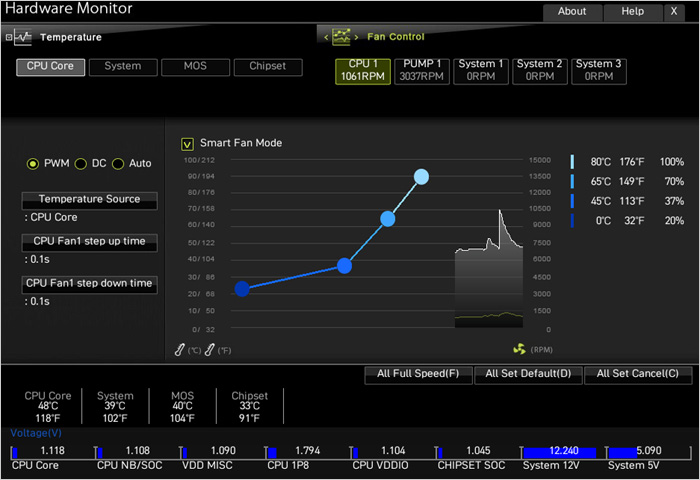Click the Temperature graph icon
Viewport: 700px width, 480px height.
[23, 38]
